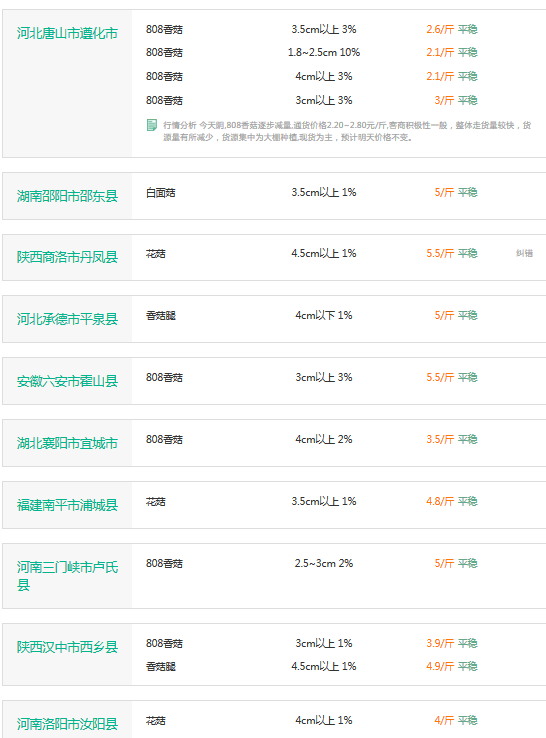Select 湖北襄阳市宜城市 region
Image resolution: width=546 pixels, height=738 pixels.
coord(67,443)
